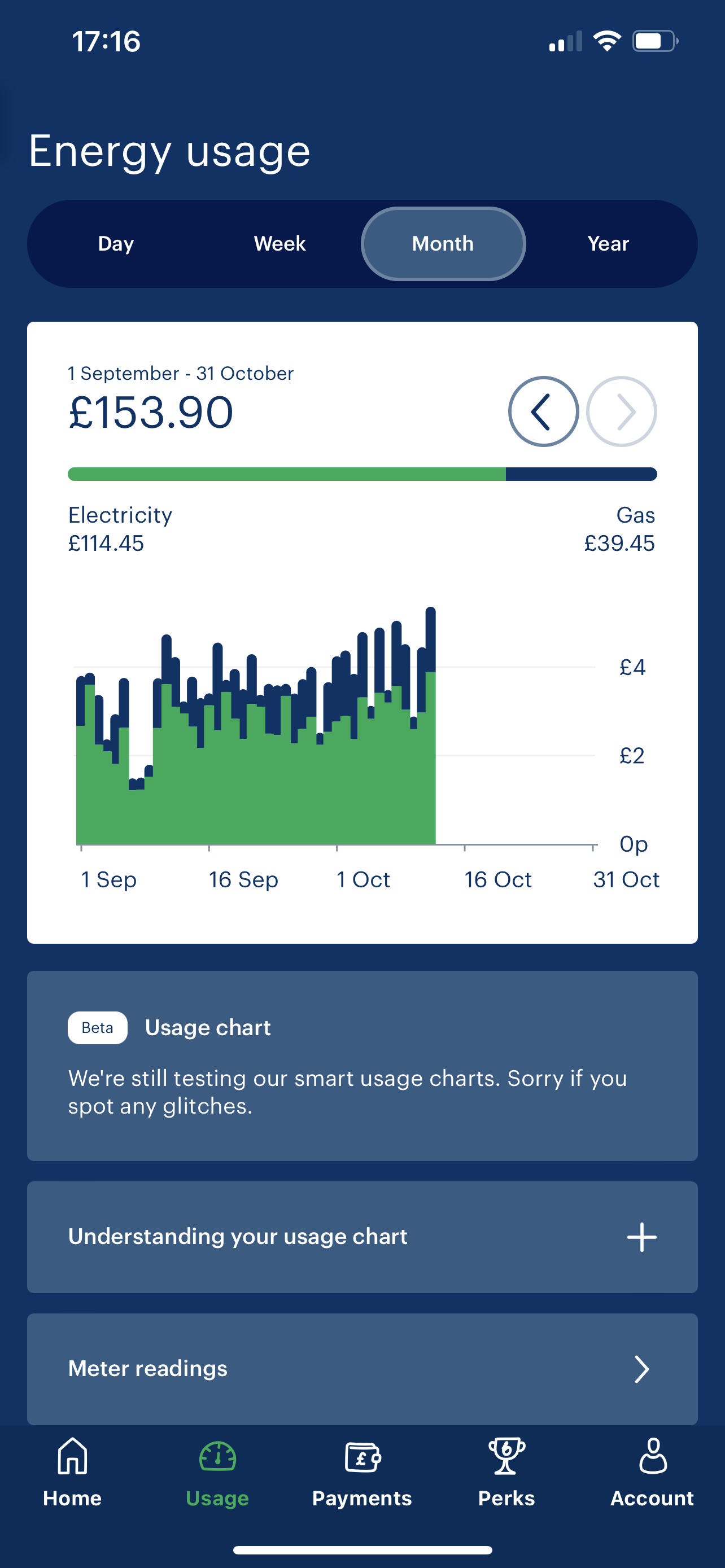Screen dimensions: 725x1568
Task: Tap the tallest bar in usage chart
Action: [430, 730]
